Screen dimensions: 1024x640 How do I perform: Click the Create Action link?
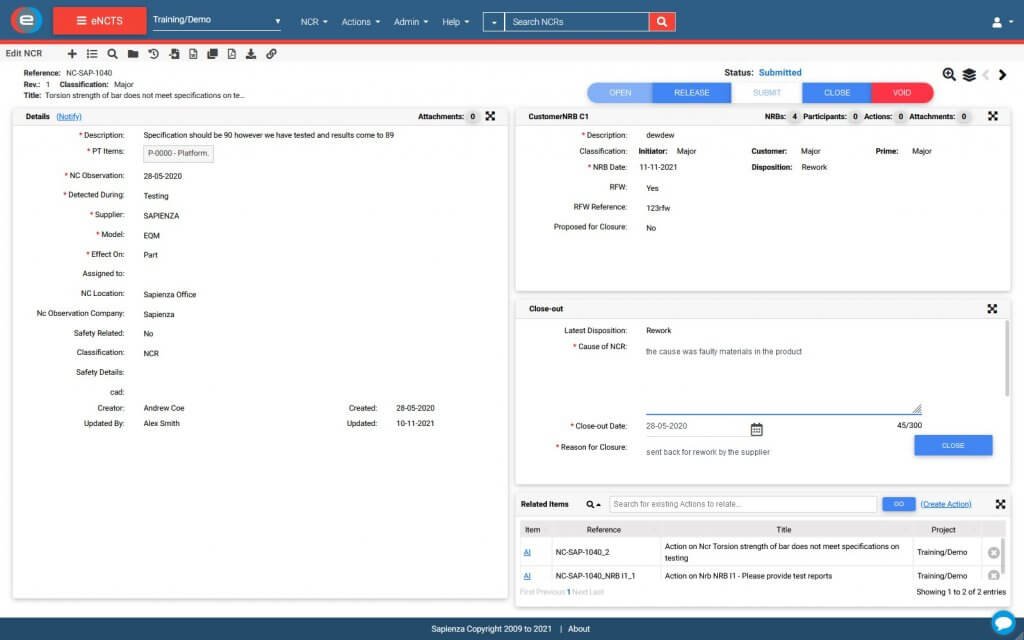tap(945, 504)
